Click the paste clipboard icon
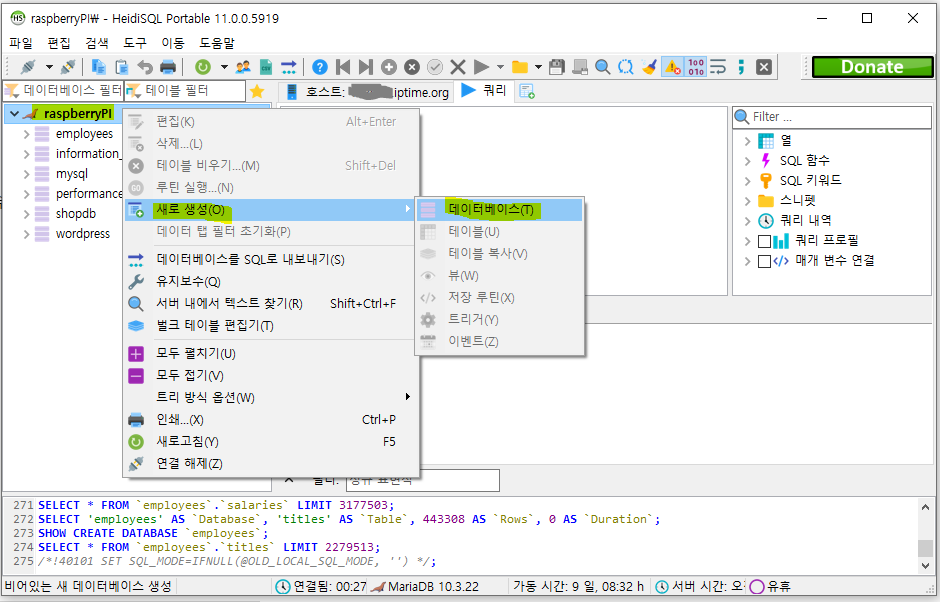The image size is (940, 602). click(x=122, y=67)
